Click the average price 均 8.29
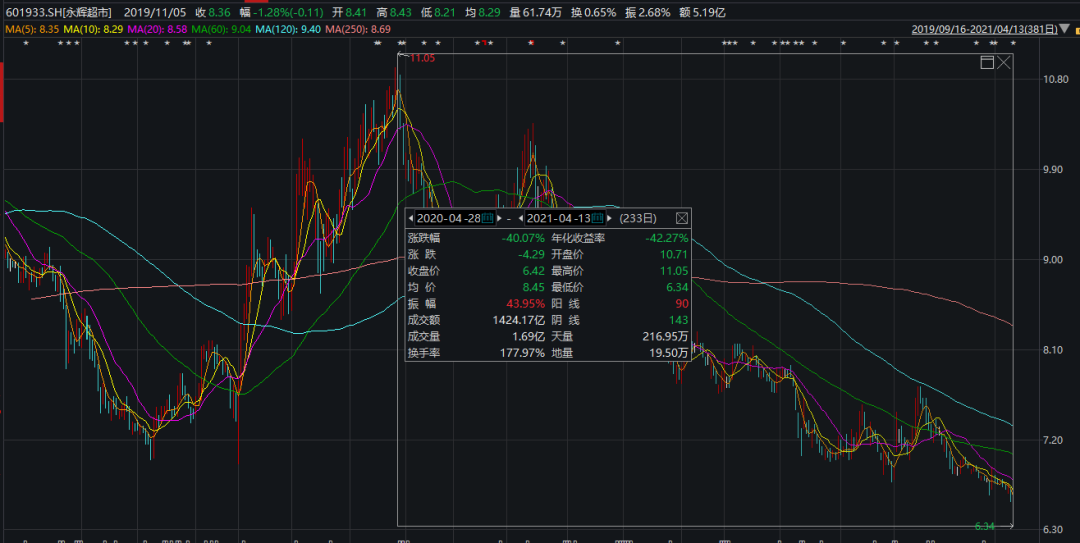Screen dimensions: 1080x543 [483, 12]
